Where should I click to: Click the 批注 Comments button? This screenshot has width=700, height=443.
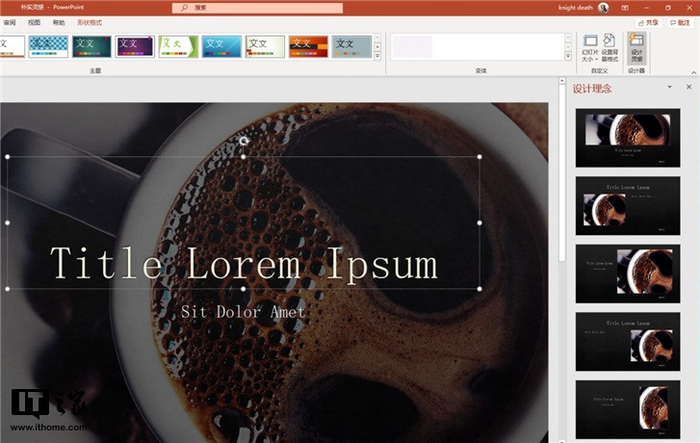tap(680, 22)
